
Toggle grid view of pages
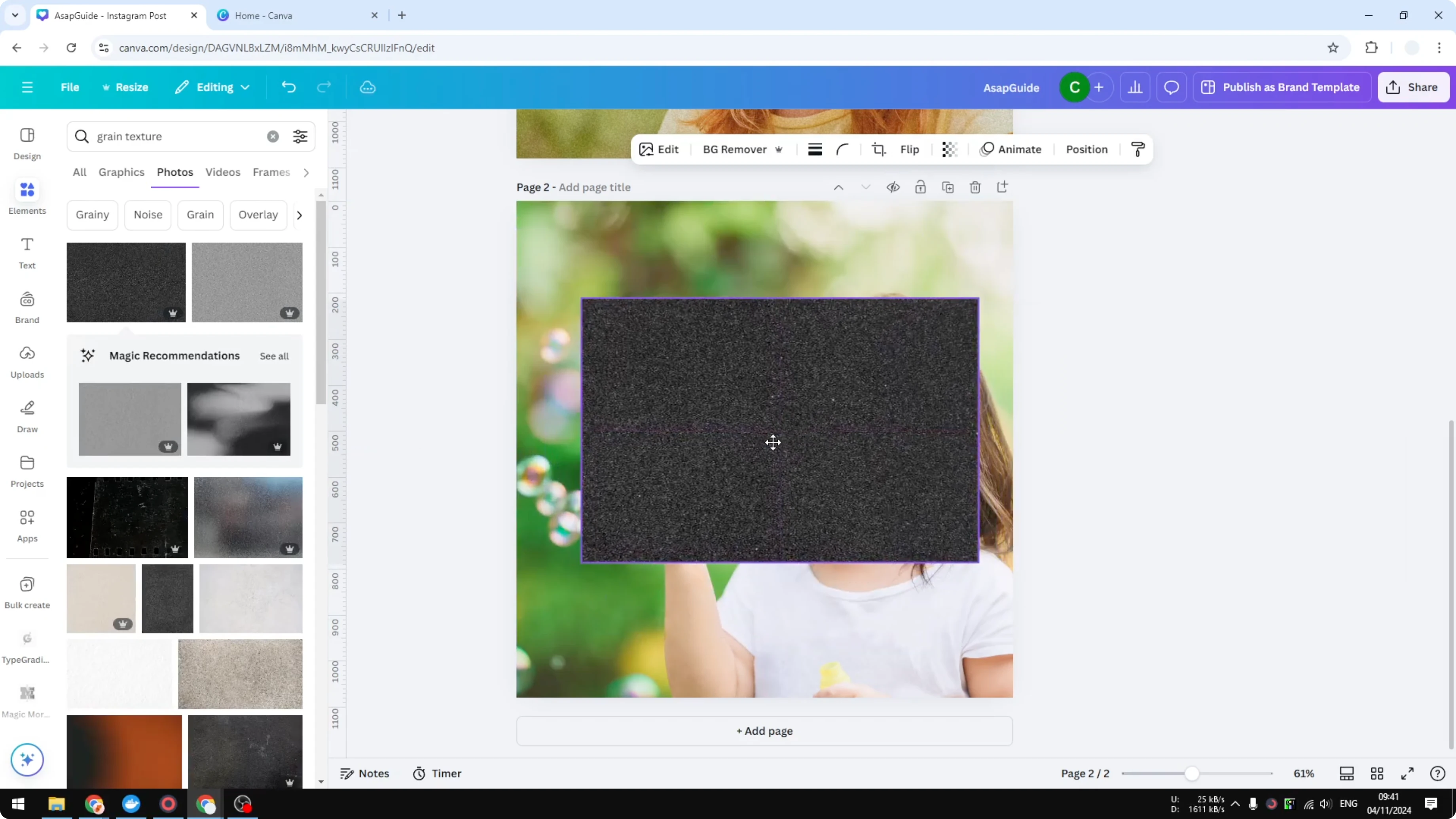[x=1377, y=773]
